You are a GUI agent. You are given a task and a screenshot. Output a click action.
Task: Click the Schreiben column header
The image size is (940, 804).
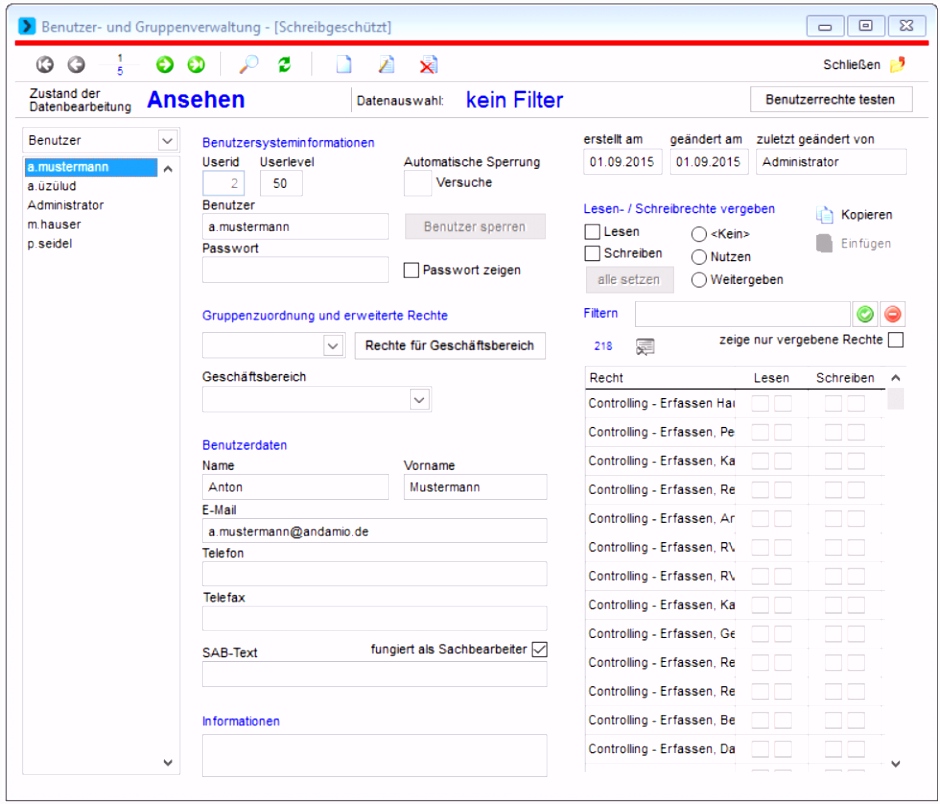click(846, 378)
